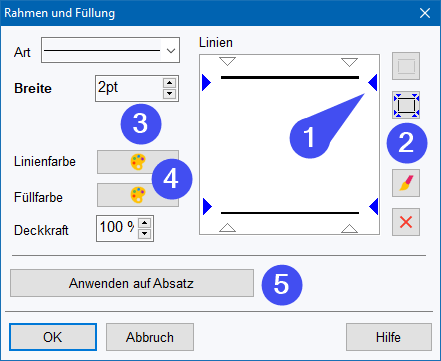Increase Deckkraft with the up arrow
The width and height of the screenshot is (441, 361).
click(x=144, y=223)
